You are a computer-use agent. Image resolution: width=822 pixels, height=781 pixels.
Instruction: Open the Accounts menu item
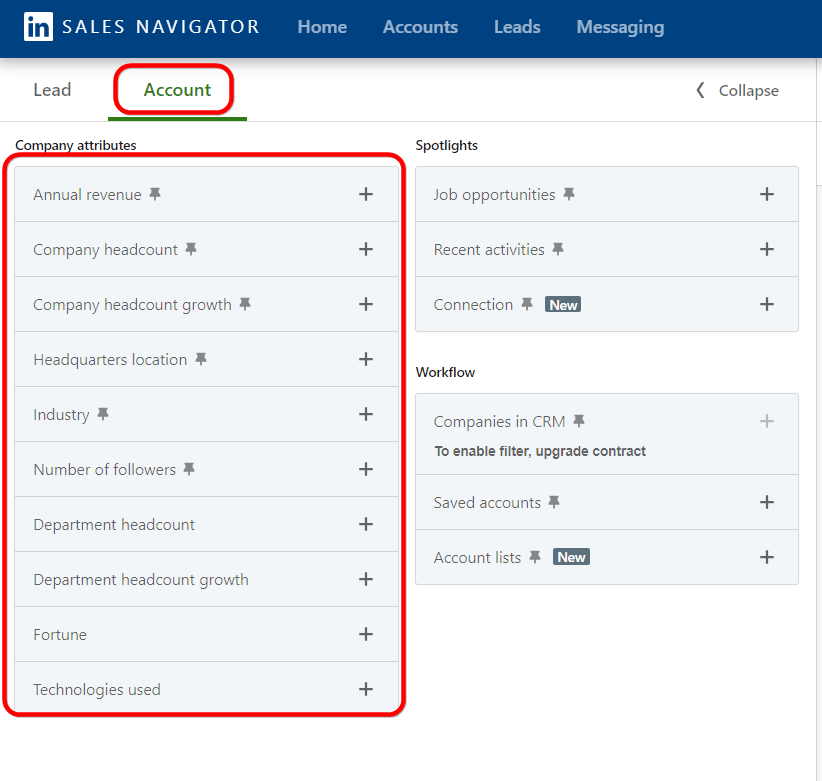click(x=420, y=27)
